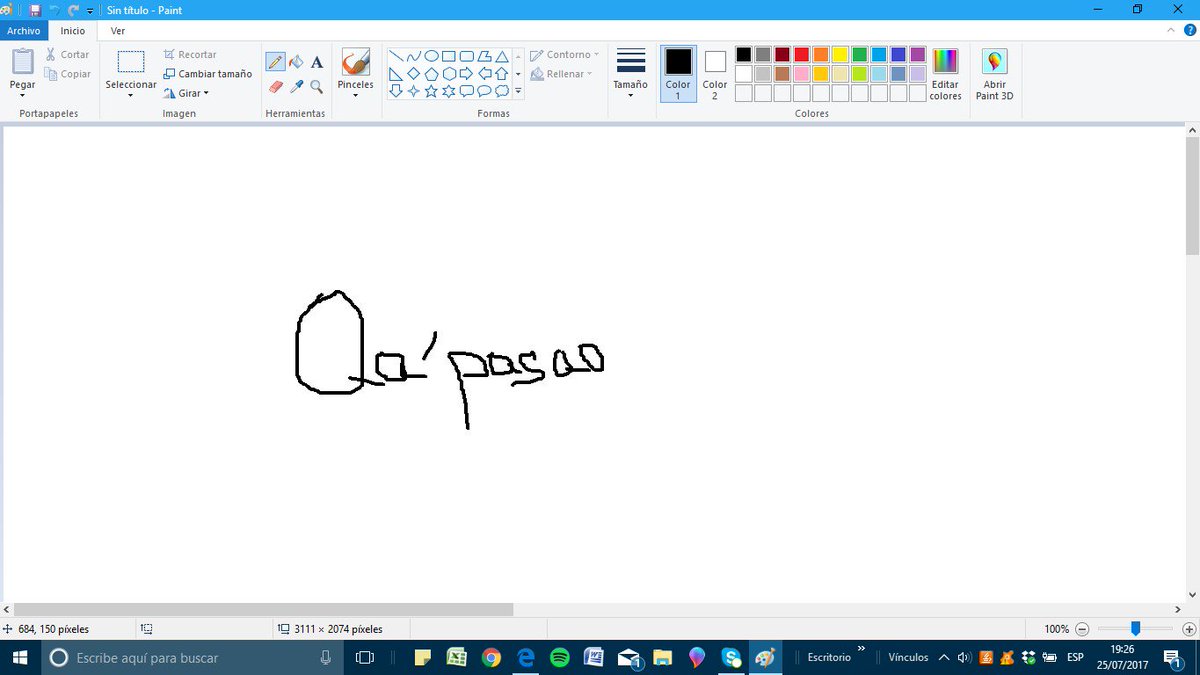Image resolution: width=1200 pixels, height=675 pixels.
Task: Choose the right triangle shape
Action: pyautogui.click(x=396, y=74)
